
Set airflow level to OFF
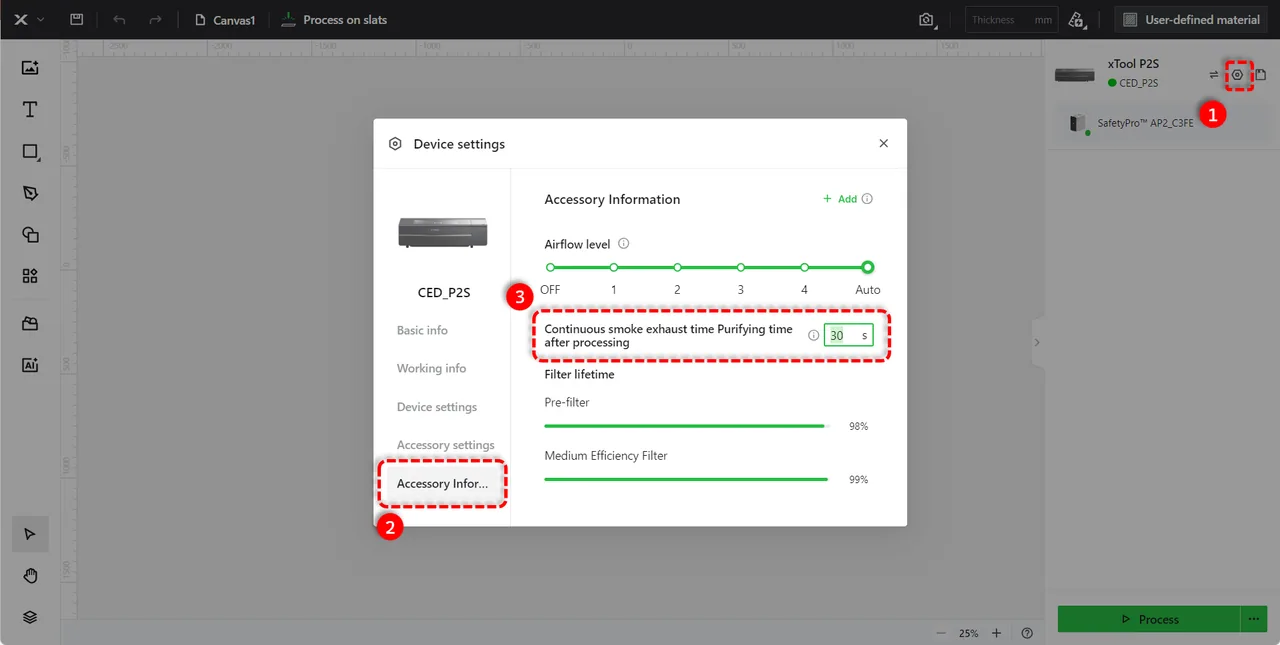[x=550, y=267]
